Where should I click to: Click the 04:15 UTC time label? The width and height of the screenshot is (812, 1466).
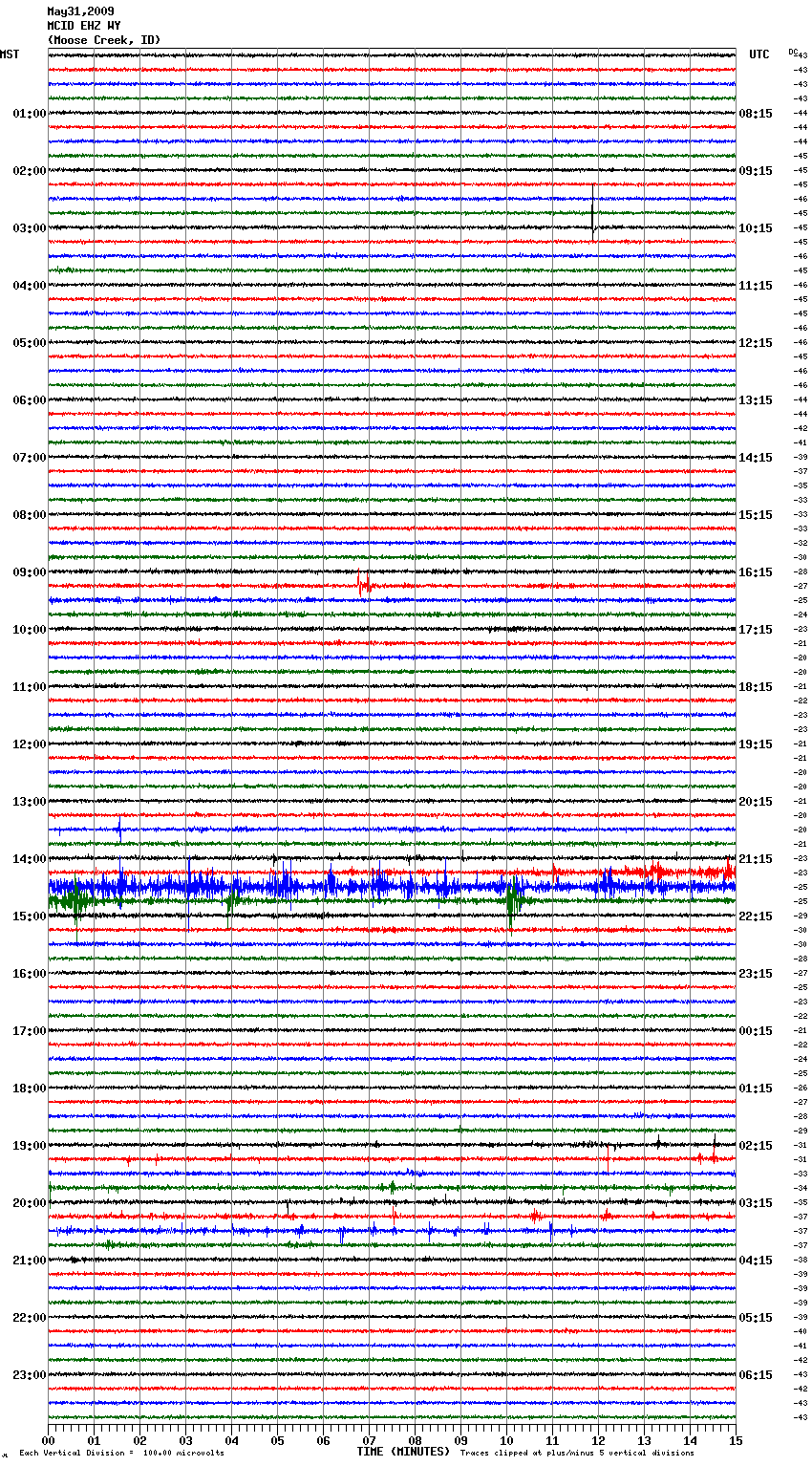[x=756, y=1261]
